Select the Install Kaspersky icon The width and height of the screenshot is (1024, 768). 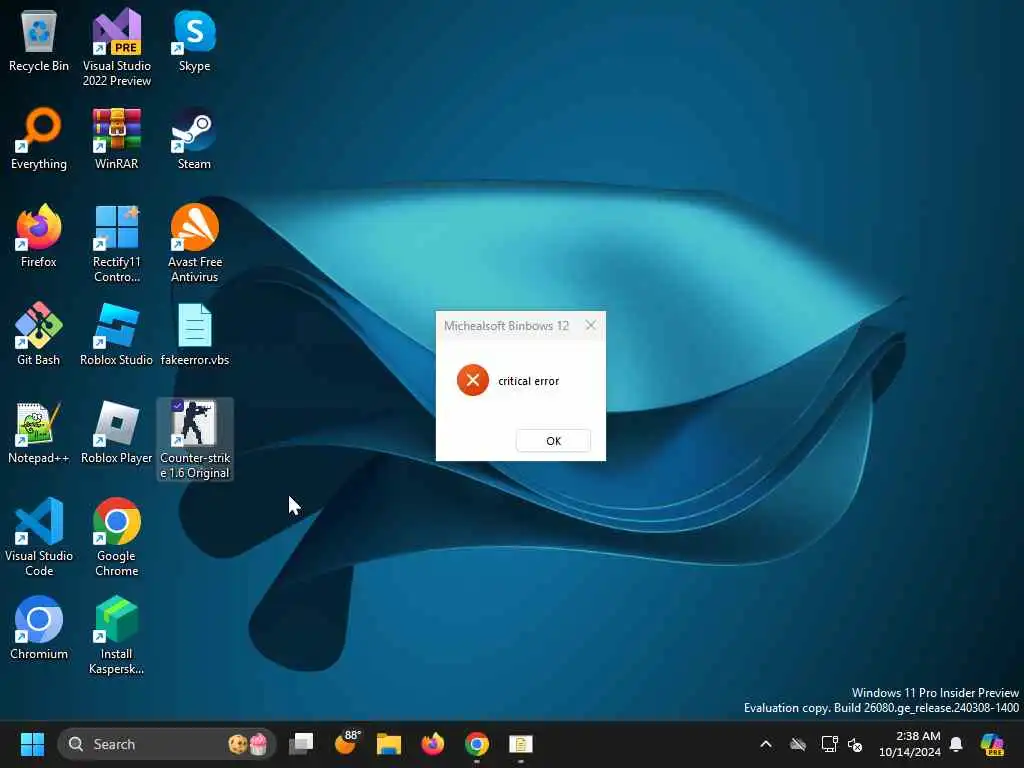(116, 635)
